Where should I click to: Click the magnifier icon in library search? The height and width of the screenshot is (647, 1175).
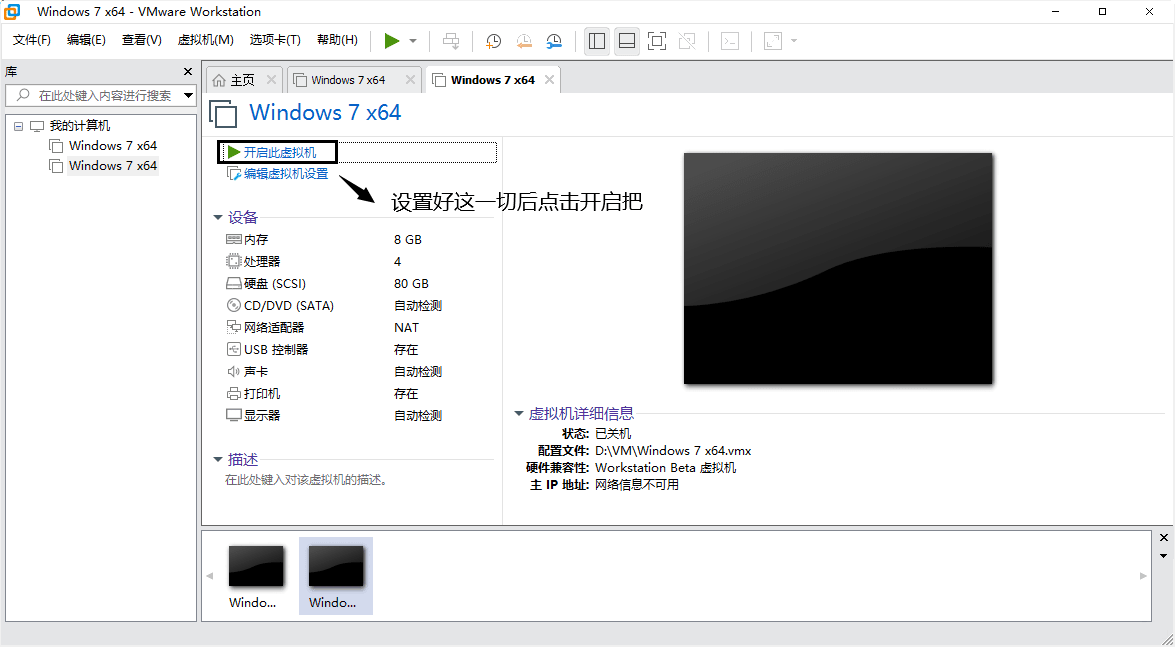(x=23, y=95)
